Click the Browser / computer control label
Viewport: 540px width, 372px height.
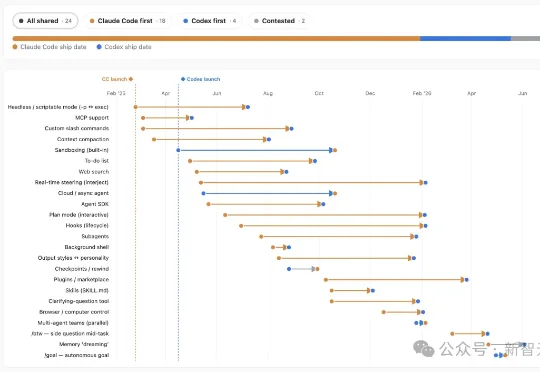click(x=74, y=312)
